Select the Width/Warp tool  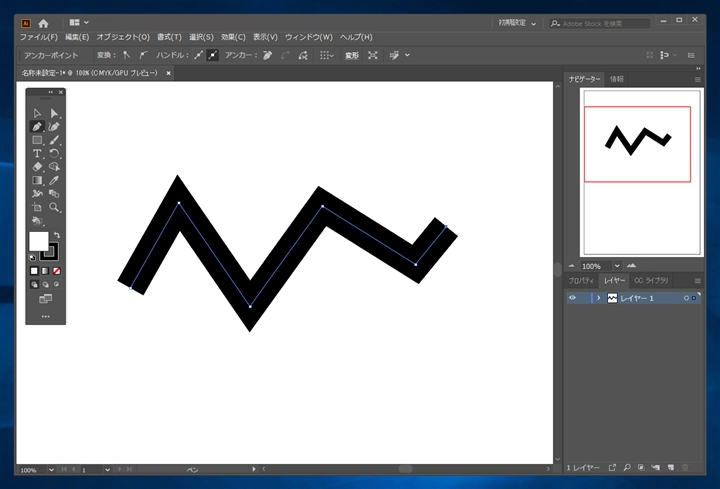[37, 194]
